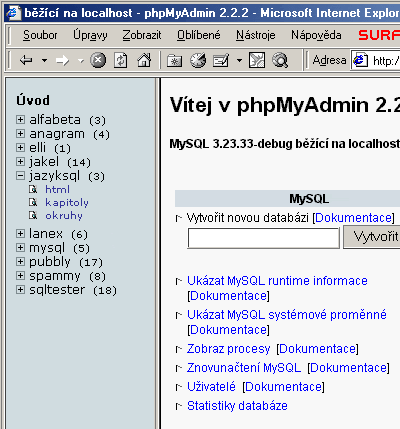The image size is (400, 429).
Task: Select the sqltester database name
Action: click(x=57, y=289)
